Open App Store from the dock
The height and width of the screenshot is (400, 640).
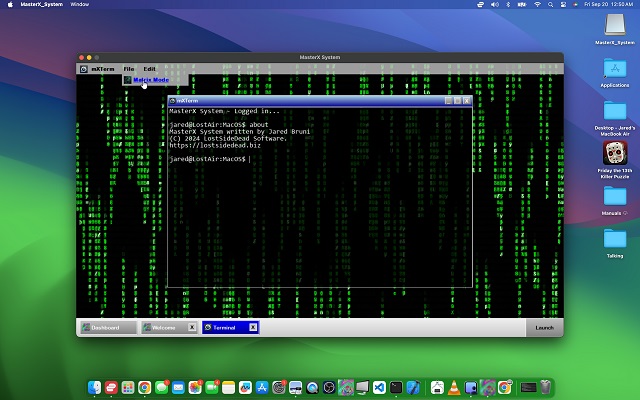(x=262, y=387)
